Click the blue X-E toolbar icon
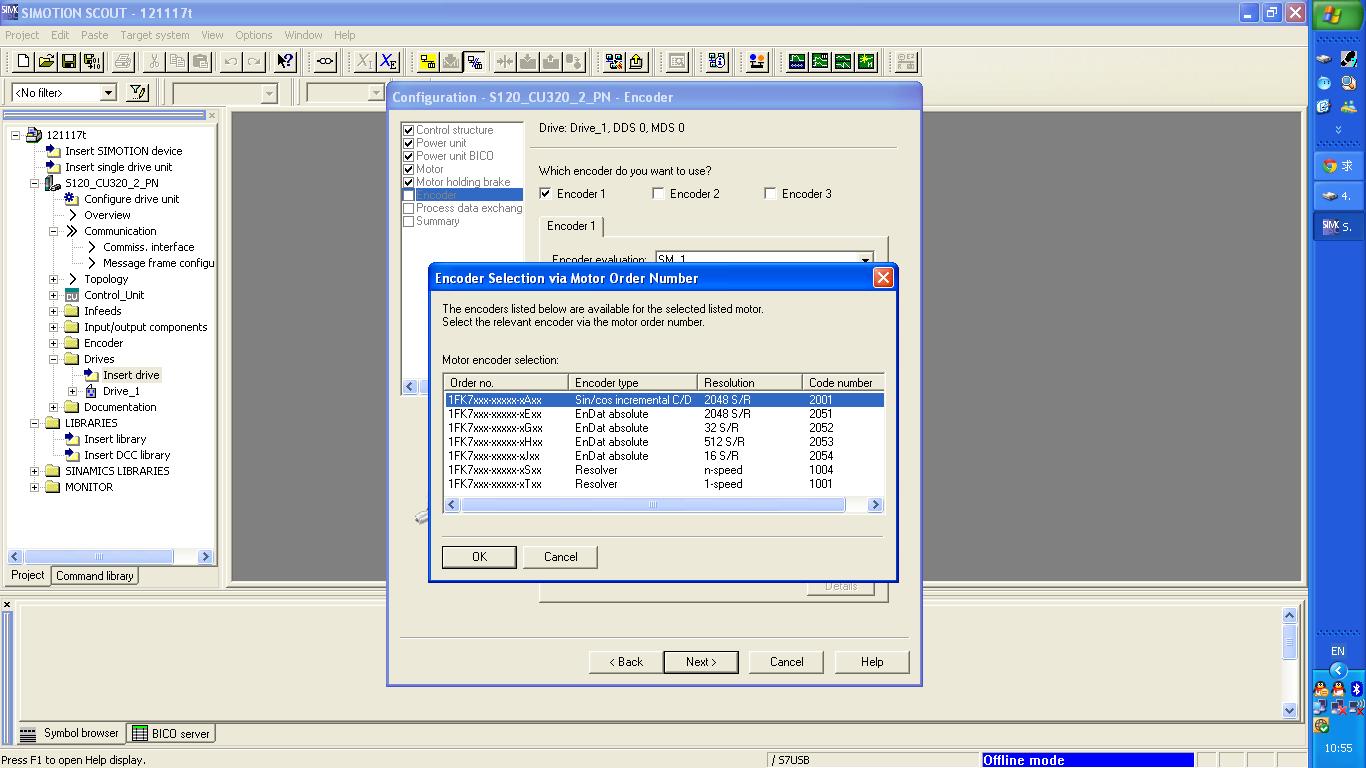This screenshot has width=1366, height=768. coord(388,62)
